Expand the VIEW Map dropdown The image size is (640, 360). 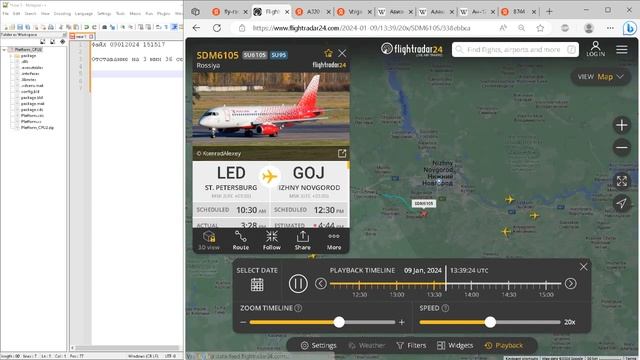(x=600, y=77)
